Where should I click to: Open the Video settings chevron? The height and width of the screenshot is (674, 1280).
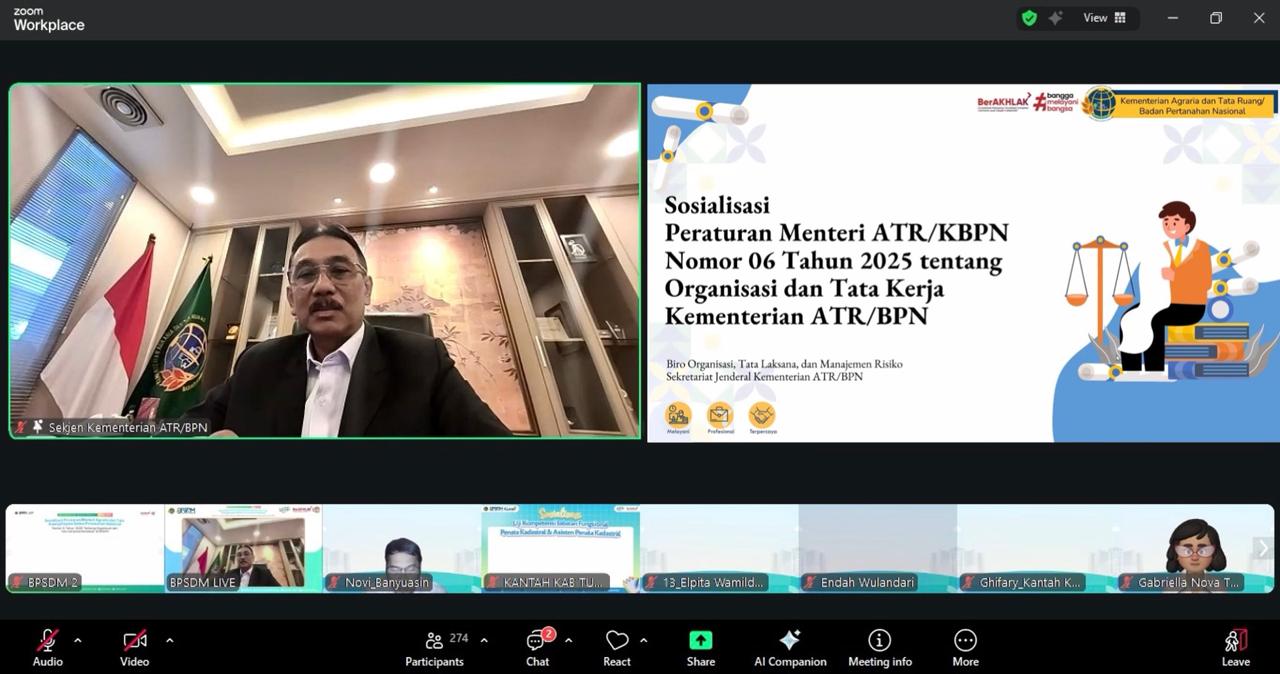[x=169, y=641]
